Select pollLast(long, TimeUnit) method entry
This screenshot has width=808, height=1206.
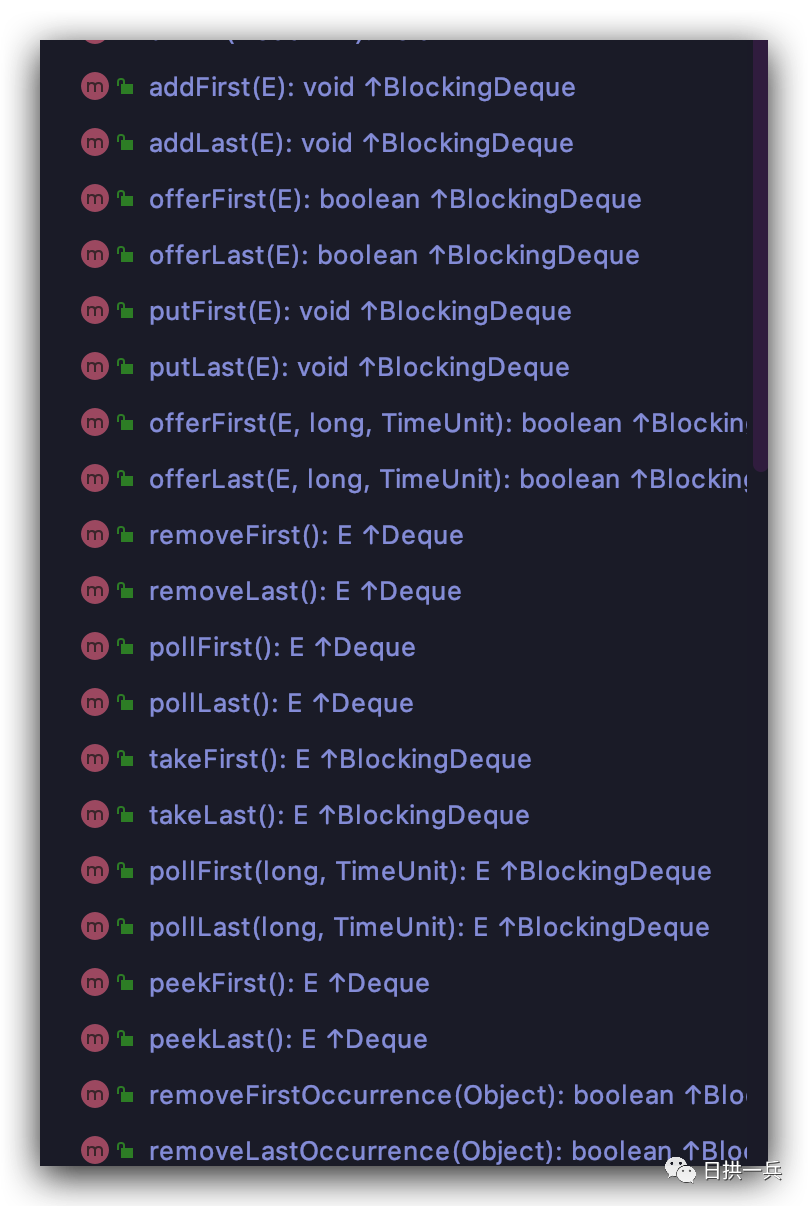click(429, 927)
